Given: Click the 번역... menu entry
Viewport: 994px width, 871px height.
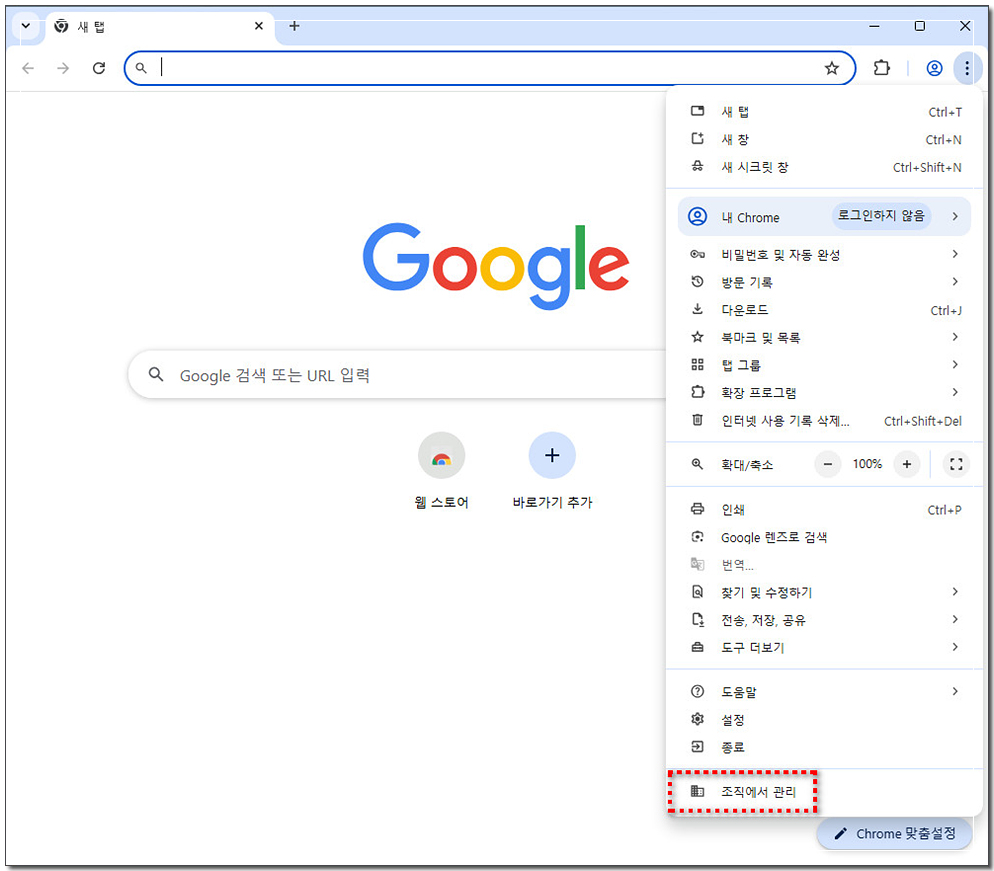Looking at the screenshot, I should point(825,565).
